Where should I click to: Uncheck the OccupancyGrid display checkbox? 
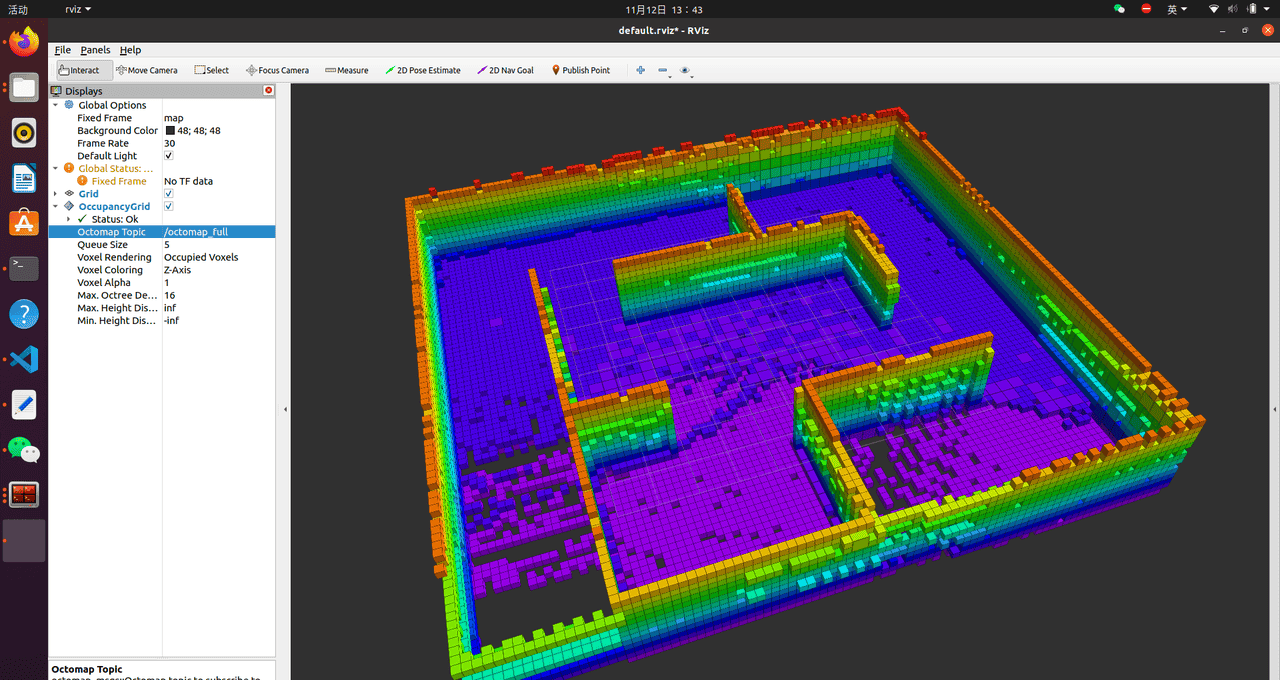coord(169,207)
